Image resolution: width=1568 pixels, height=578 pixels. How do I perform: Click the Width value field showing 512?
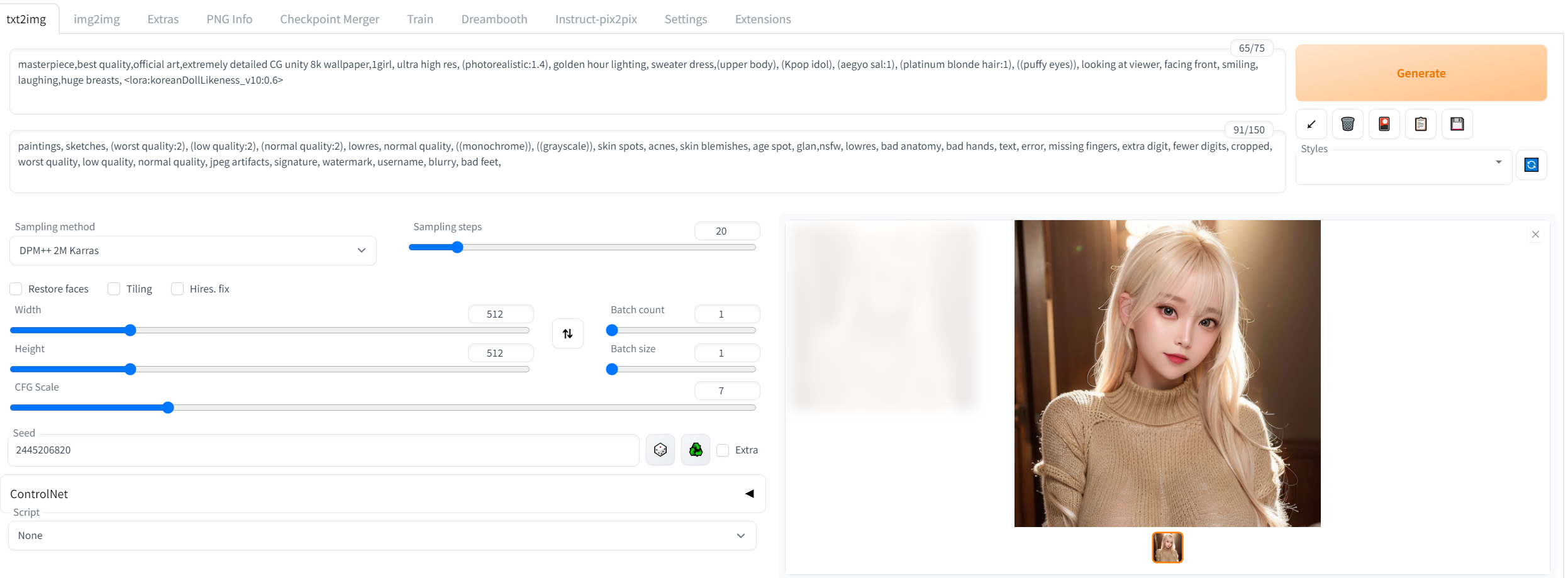pos(501,314)
